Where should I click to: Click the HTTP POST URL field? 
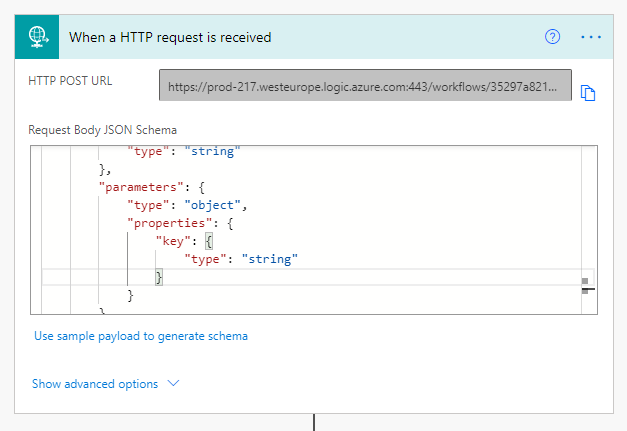pyautogui.click(x=365, y=86)
